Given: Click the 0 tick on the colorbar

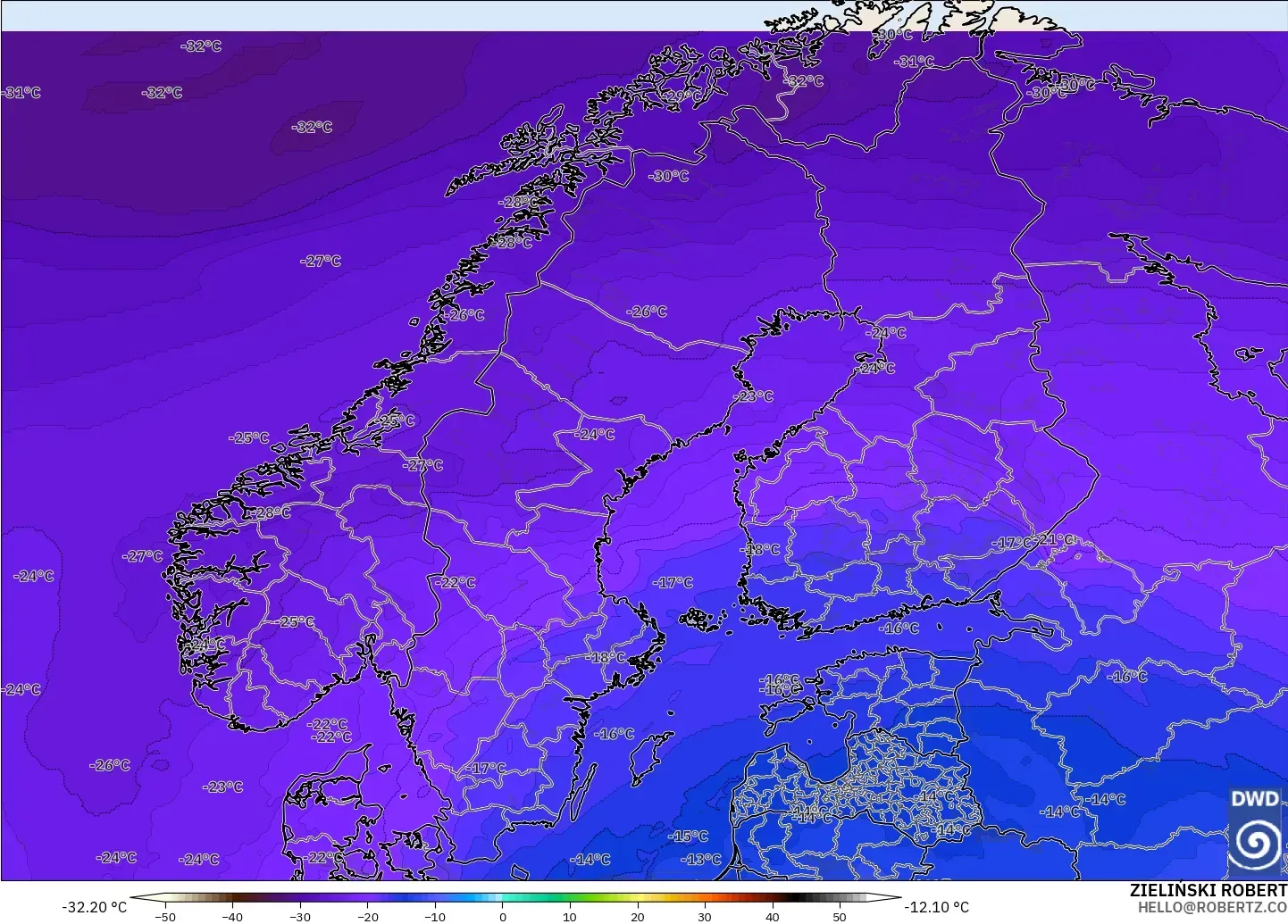Looking at the screenshot, I should (502, 917).
